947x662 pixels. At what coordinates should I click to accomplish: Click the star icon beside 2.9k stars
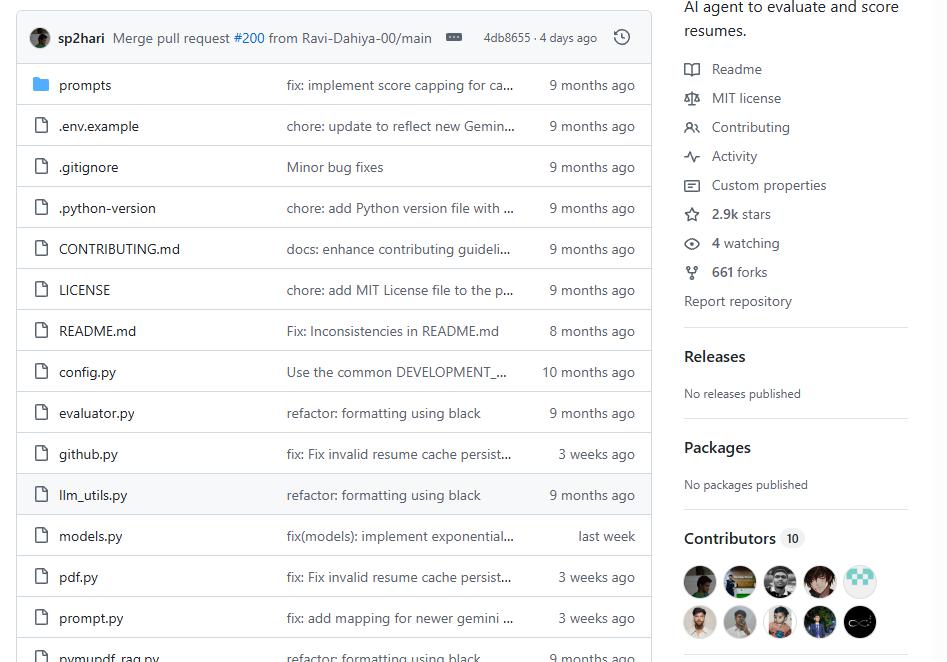click(692, 214)
